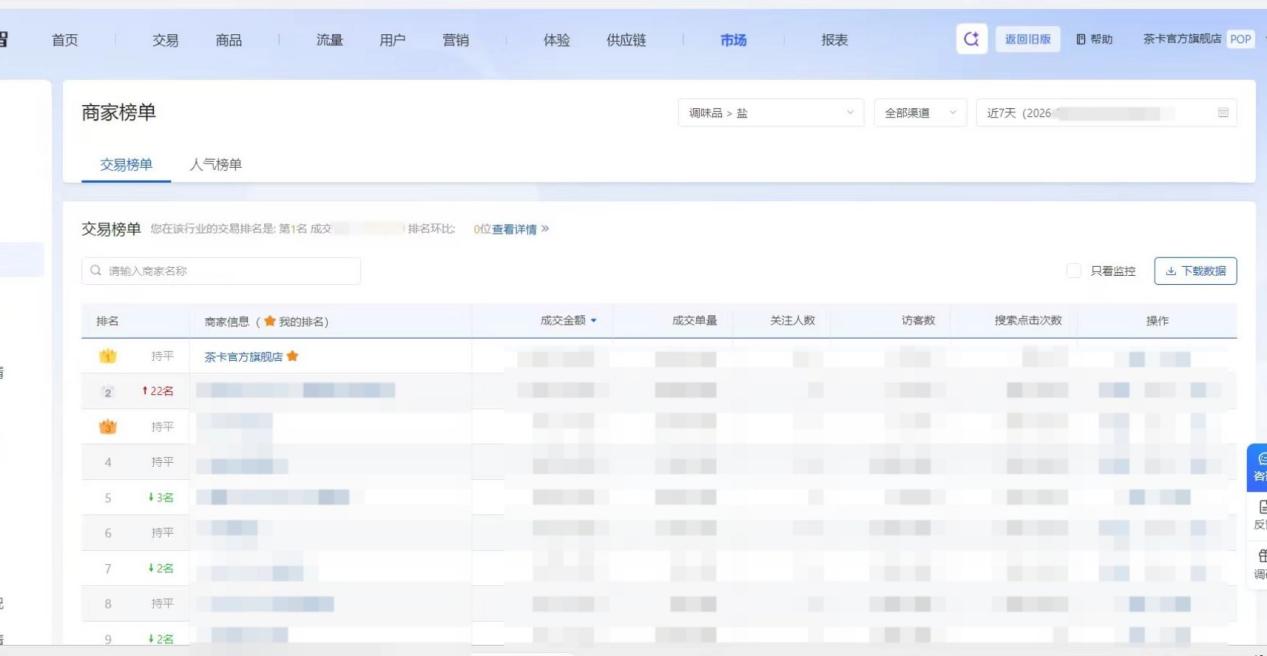Viewport: 1267px width, 656px height.
Task: Click rank number 8 in table
Action: click(108, 604)
